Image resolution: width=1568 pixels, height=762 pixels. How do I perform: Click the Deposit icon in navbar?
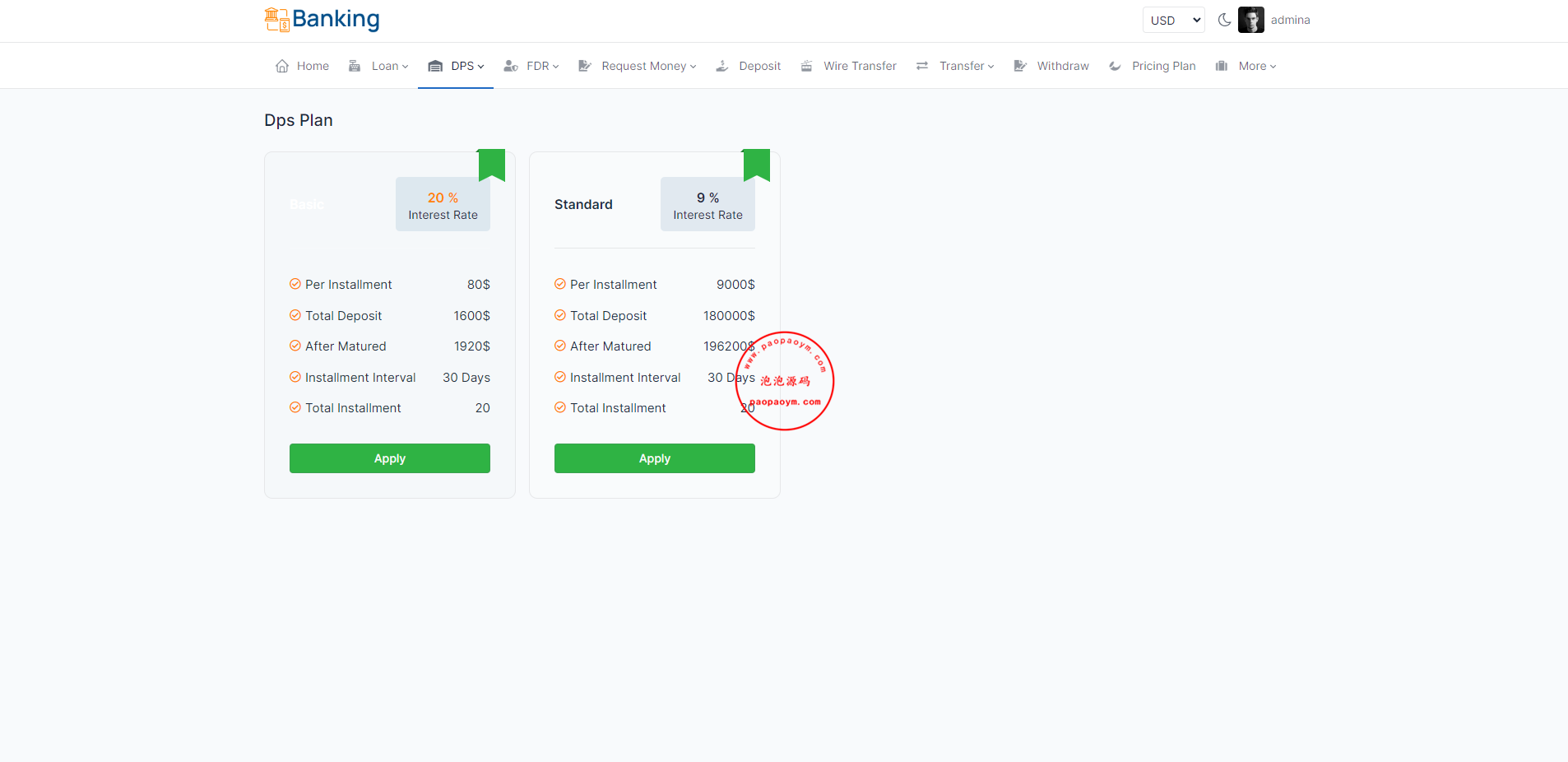(722, 66)
